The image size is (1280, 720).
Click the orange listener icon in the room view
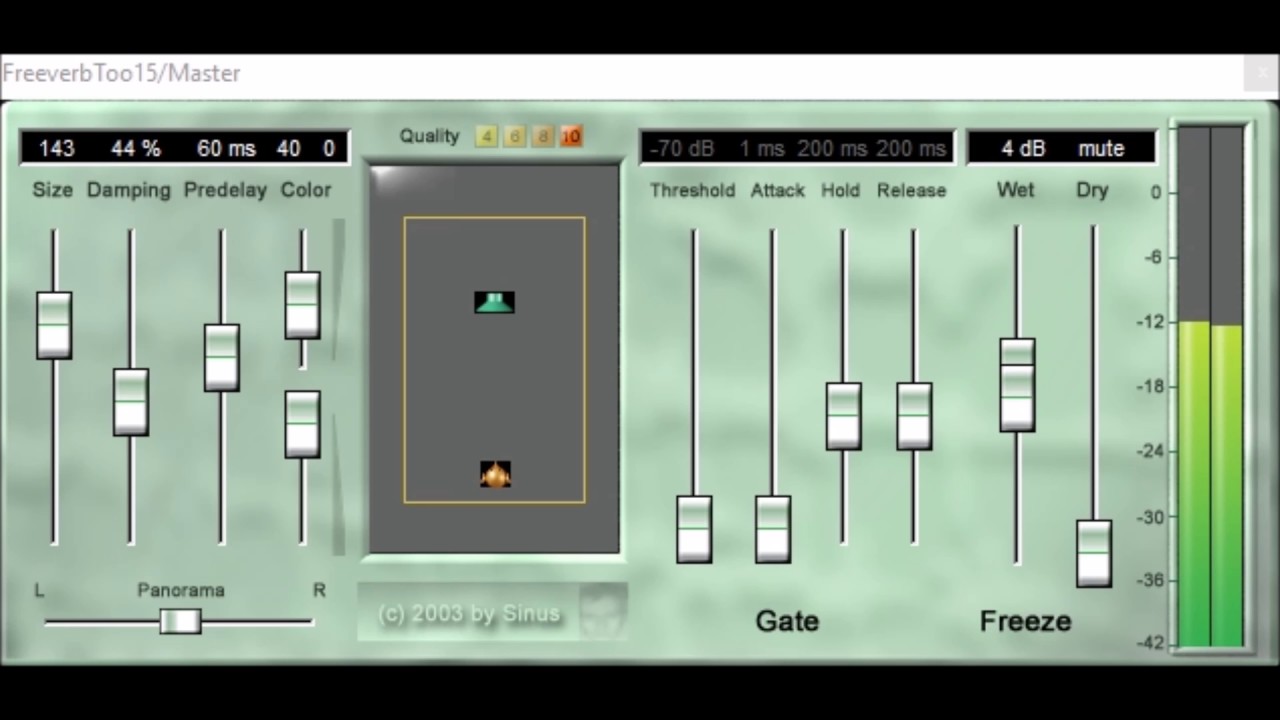point(495,474)
